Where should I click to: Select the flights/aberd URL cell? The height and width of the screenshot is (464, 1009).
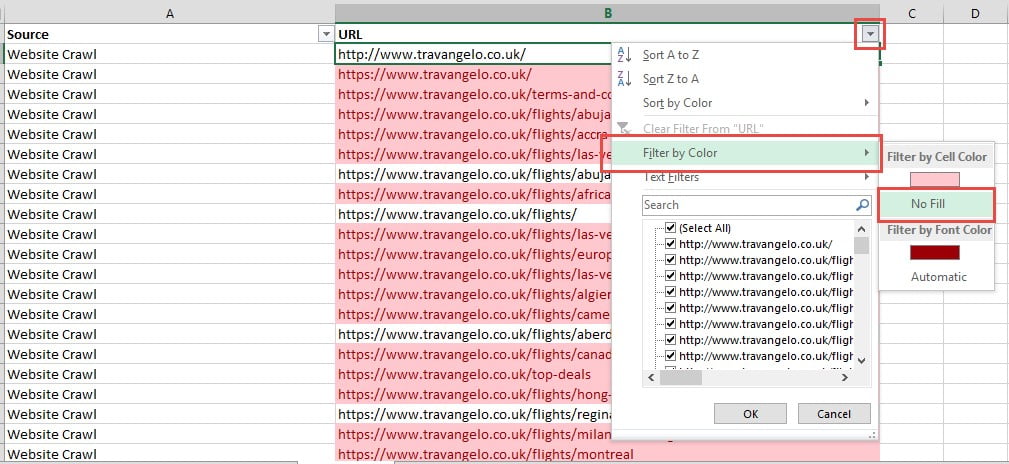pos(474,333)
